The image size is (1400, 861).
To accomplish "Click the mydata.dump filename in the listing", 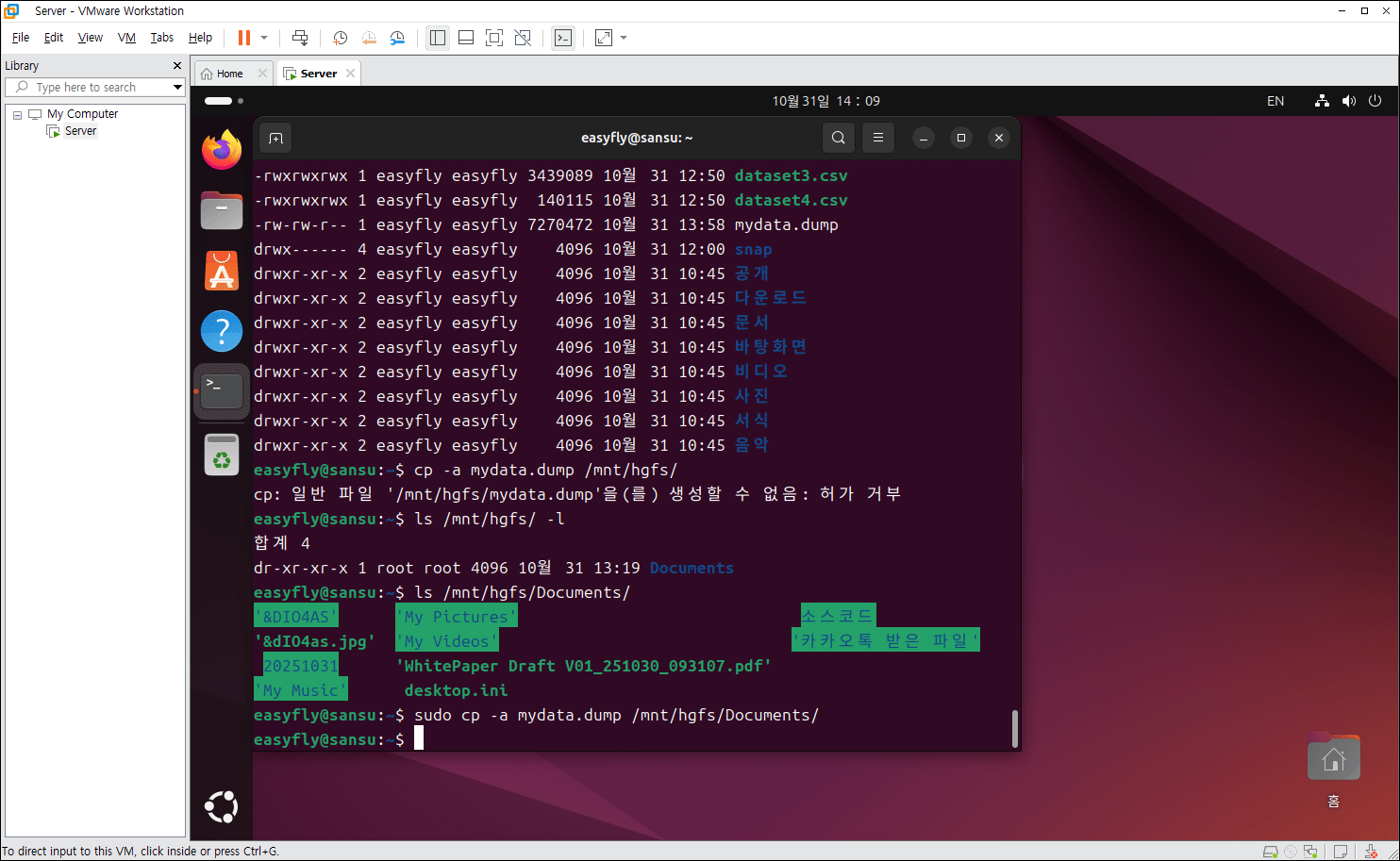I will point(786,225).
